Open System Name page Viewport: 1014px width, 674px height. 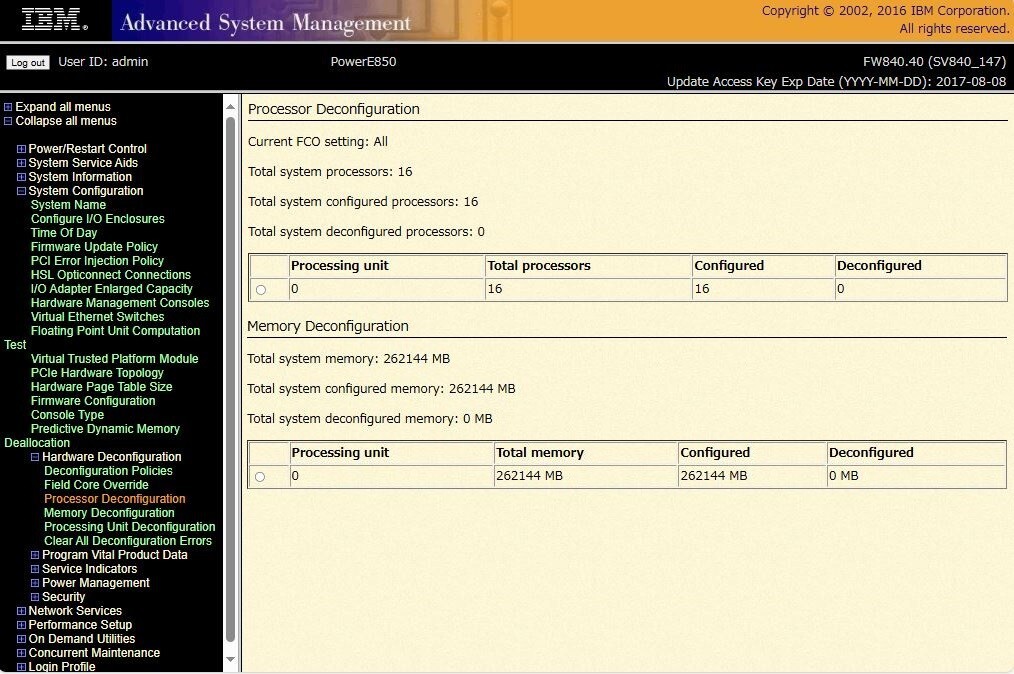tap(69, 205)
